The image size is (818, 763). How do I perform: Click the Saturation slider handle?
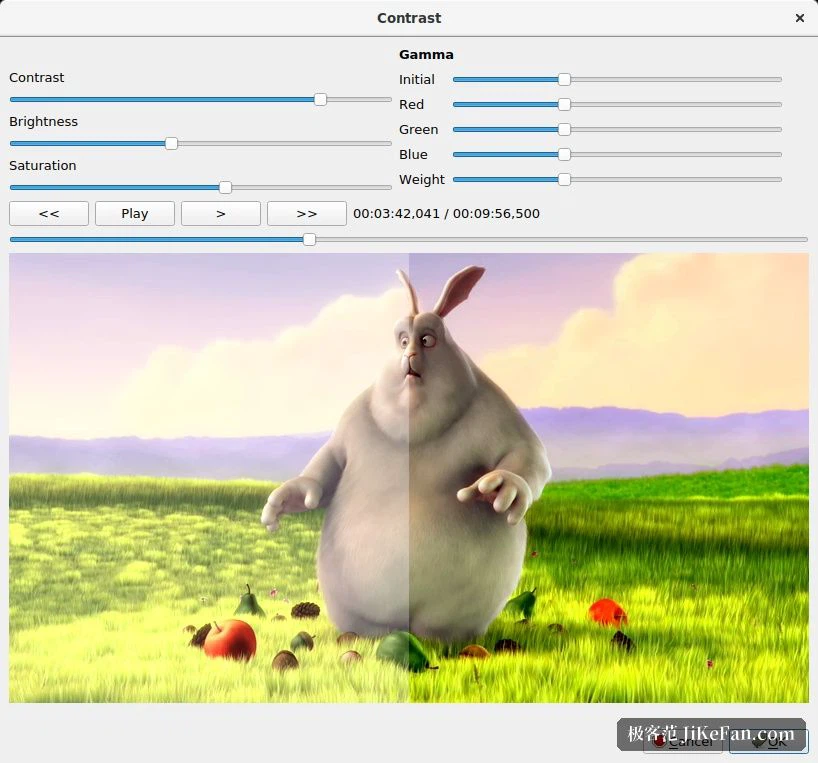(x=225, y=188)
